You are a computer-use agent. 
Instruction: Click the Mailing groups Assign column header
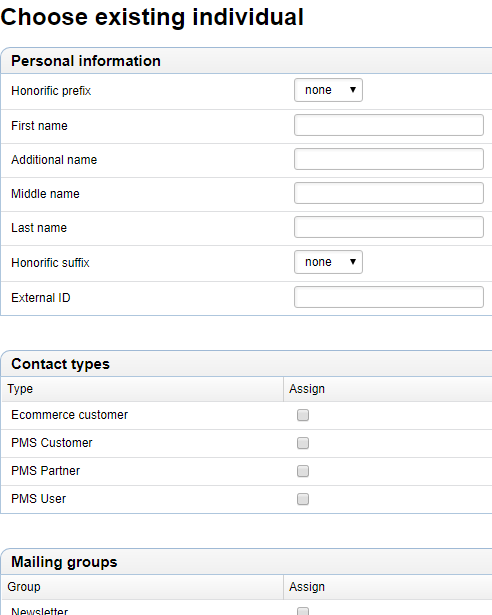click(x=307, y=587)
